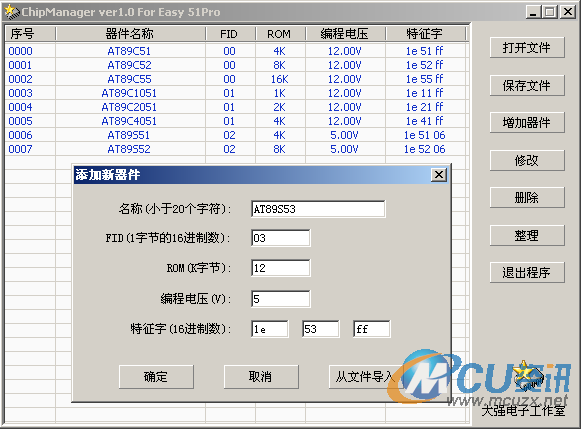Click the programming voltage field containing 5
The width and height of the screenshot is (581, 429).
280,299
